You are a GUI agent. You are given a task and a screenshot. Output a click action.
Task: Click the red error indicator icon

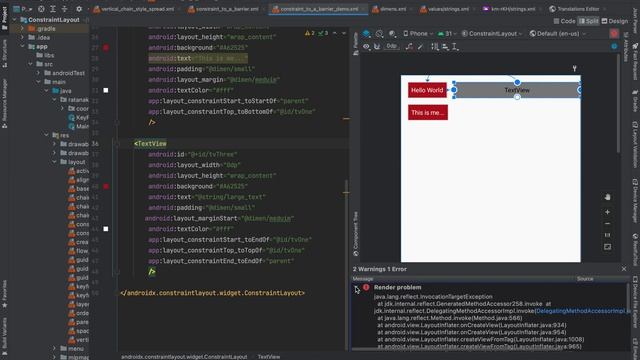(614, 33)
